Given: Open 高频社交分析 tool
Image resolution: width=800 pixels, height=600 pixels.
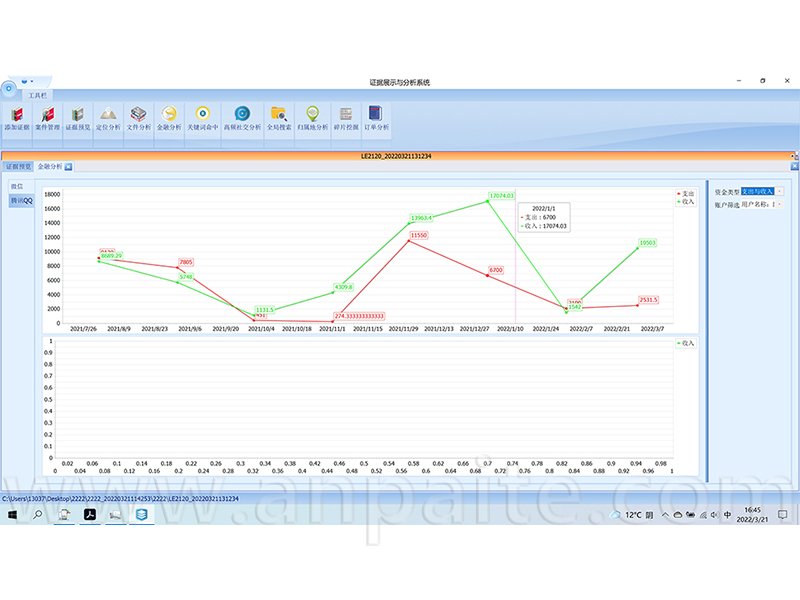Looking at the screenshot, I should (x=242, y=118).
